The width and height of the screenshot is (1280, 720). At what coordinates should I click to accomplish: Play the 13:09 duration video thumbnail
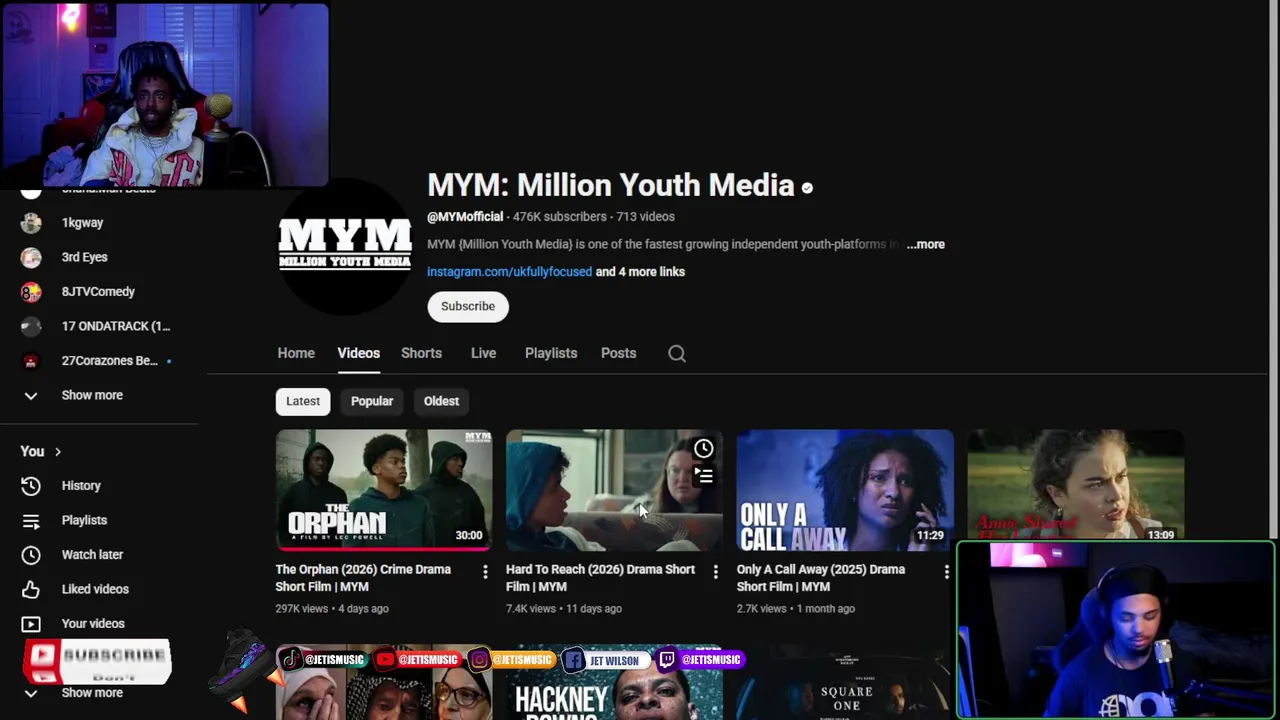click(x=1075, y=486)
